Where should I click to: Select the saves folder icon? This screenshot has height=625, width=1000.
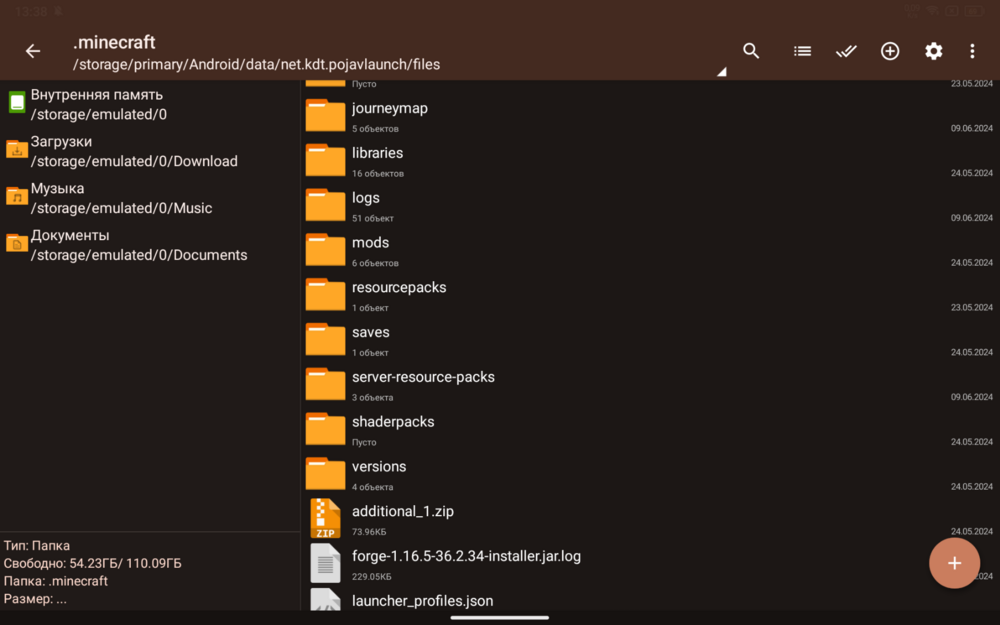tap(325, 339)
